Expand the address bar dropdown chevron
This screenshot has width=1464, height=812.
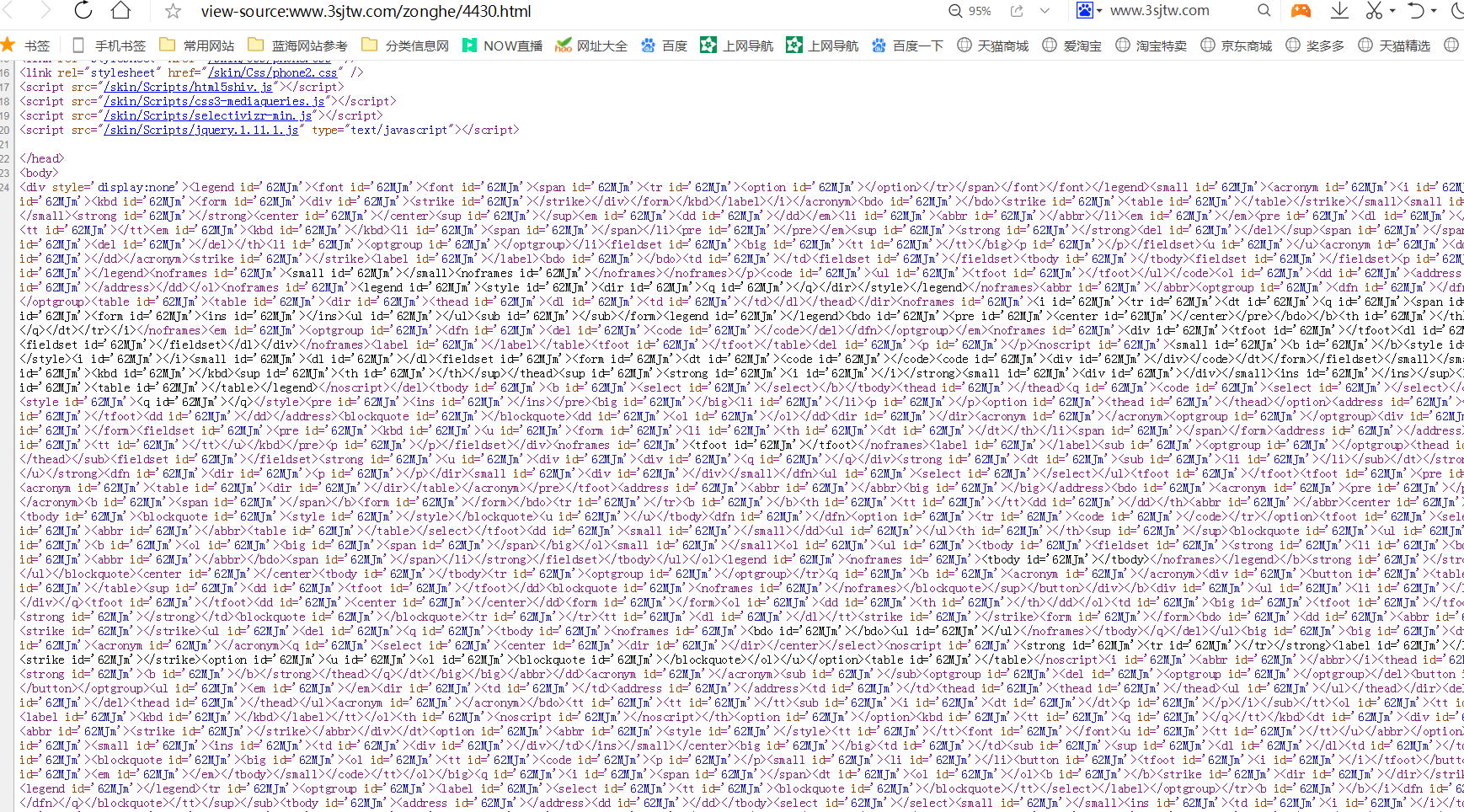[x=1045, y=11]
